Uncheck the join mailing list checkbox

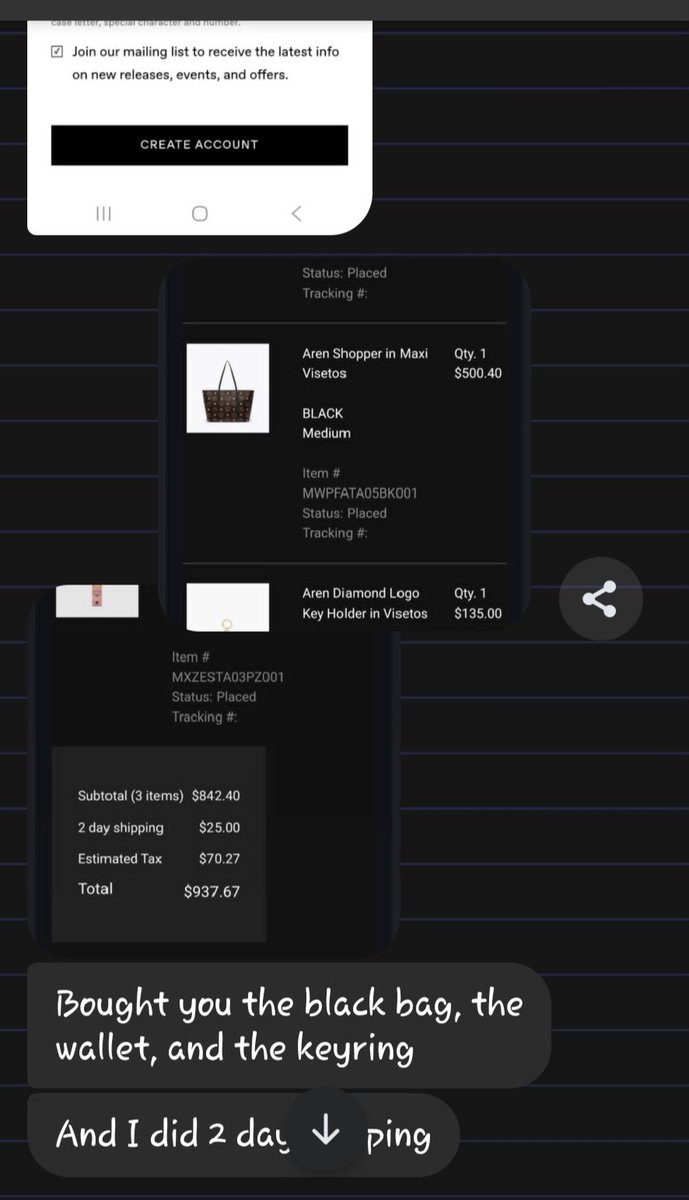[57, 51]
